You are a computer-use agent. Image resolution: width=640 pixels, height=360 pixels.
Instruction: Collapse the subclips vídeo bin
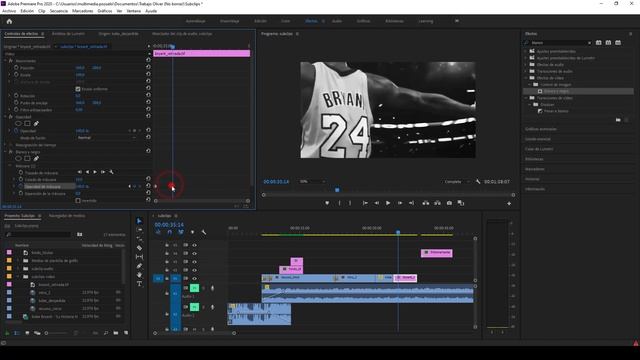pyautogui.click(x=18, y=277)
